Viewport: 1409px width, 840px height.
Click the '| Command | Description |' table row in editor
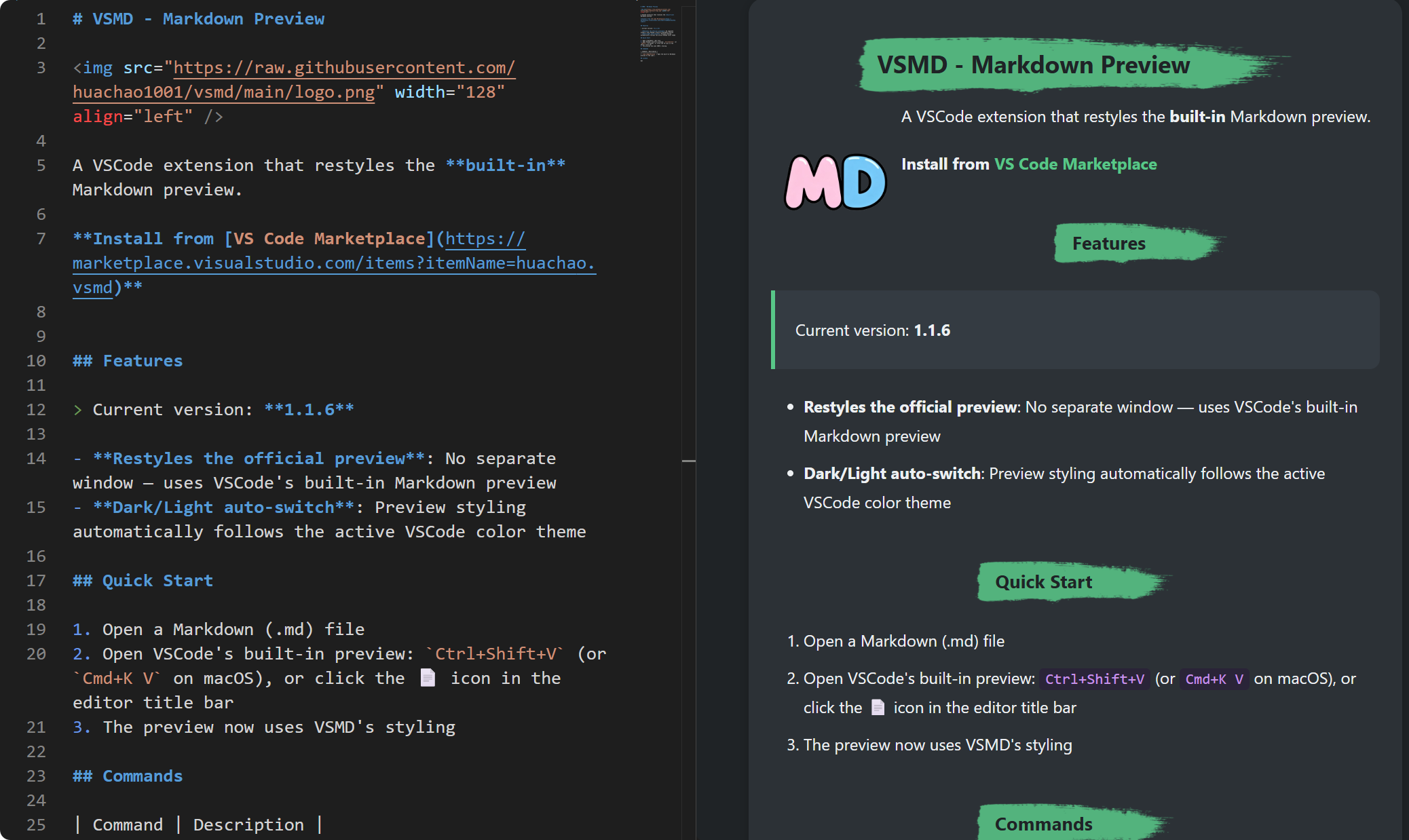coord(198,825)
